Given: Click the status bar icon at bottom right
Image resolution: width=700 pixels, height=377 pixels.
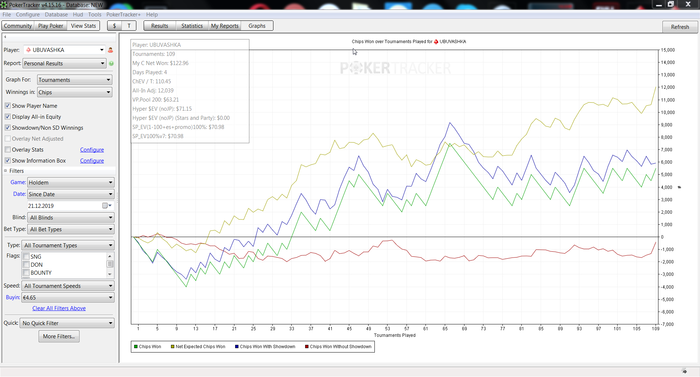Looking at the screenshot, I should [x=684, y=371].
